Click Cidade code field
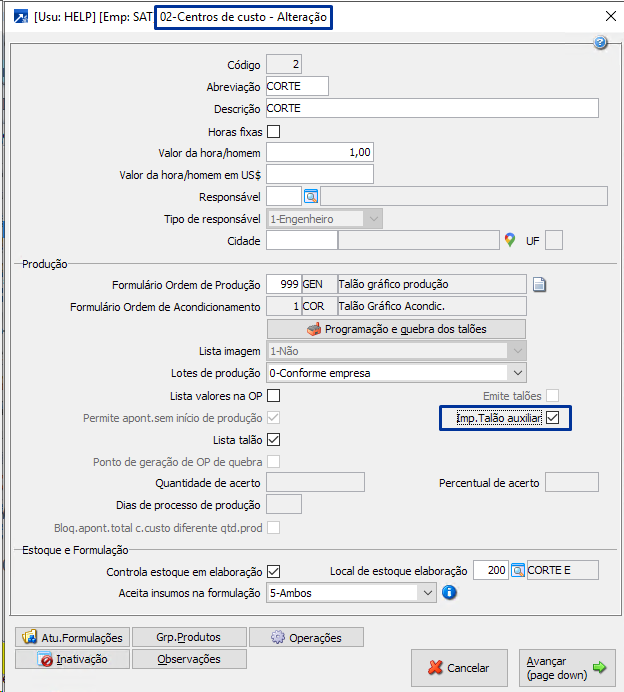This screenshot has height=692, width=624. [302, 241]
